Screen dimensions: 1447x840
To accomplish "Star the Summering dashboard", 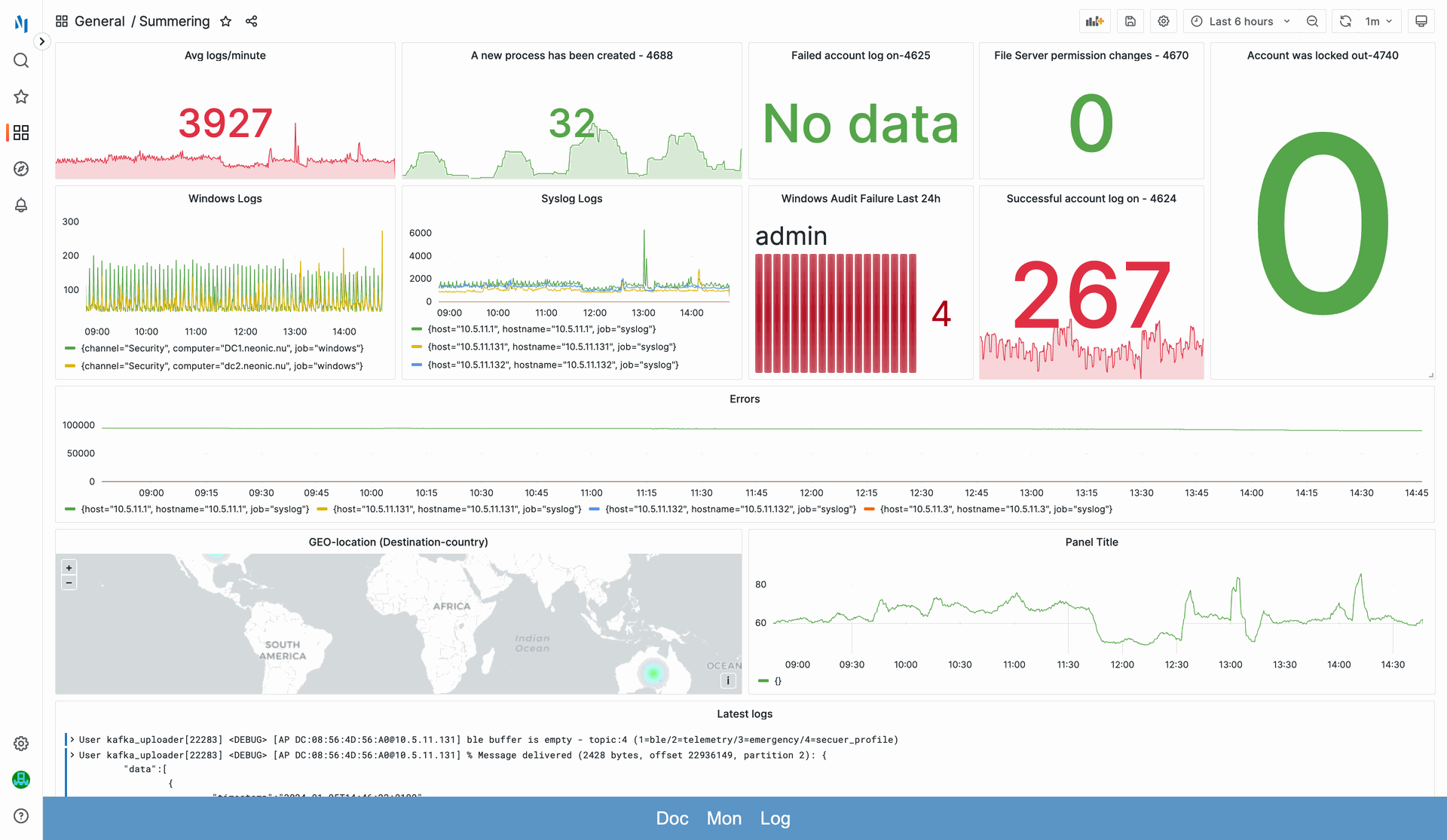I will (x=225, y=21).
